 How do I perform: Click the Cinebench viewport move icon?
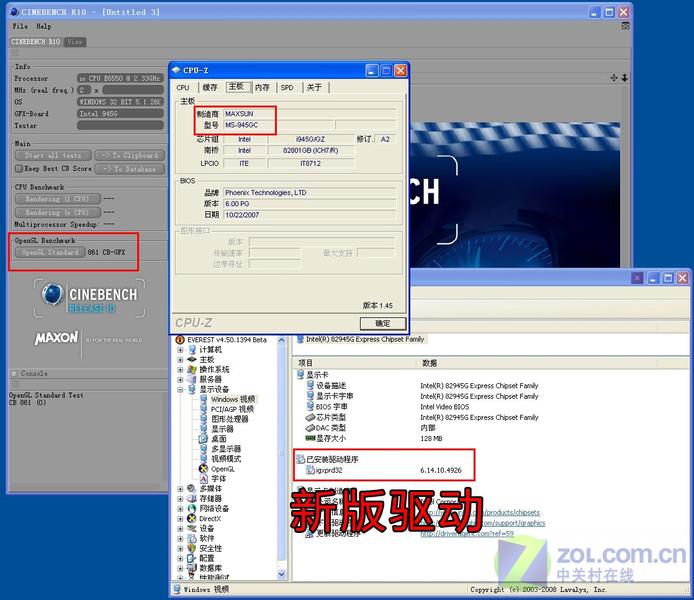tap(613, 78)
